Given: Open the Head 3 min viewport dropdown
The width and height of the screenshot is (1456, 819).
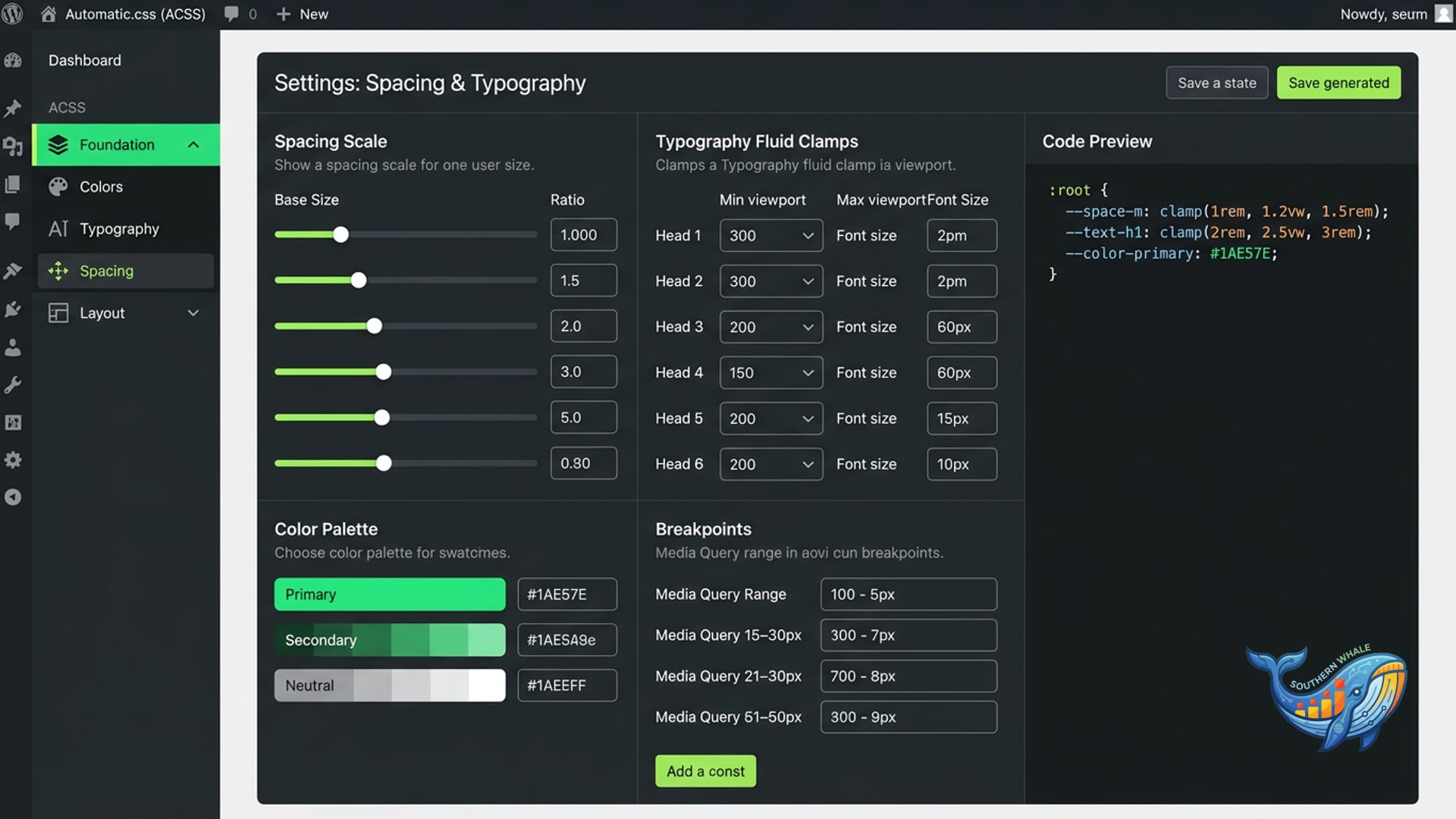Looking at the screenshot, I should point(771,327).
